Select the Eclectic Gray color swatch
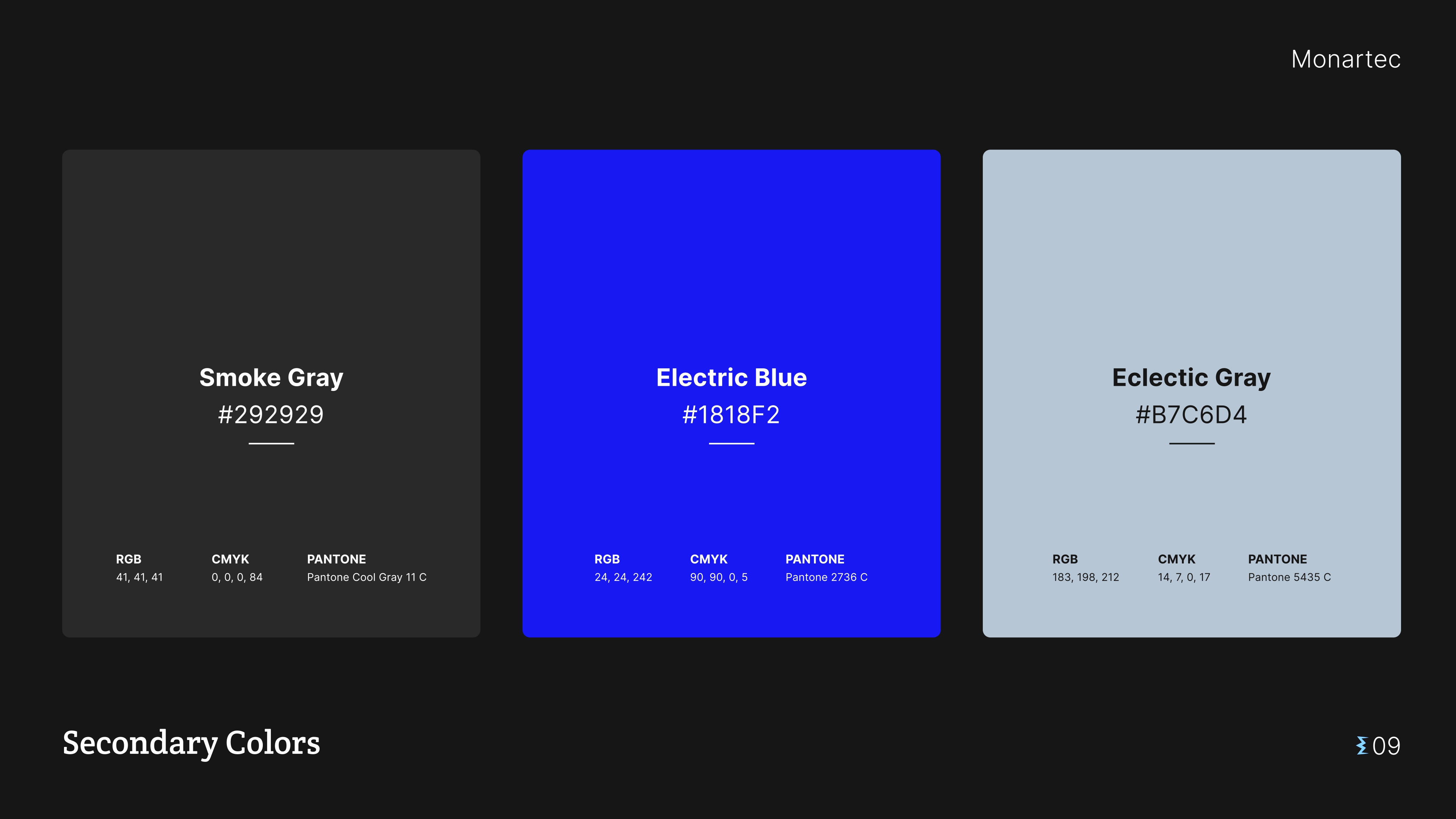 coord(1191,254)
